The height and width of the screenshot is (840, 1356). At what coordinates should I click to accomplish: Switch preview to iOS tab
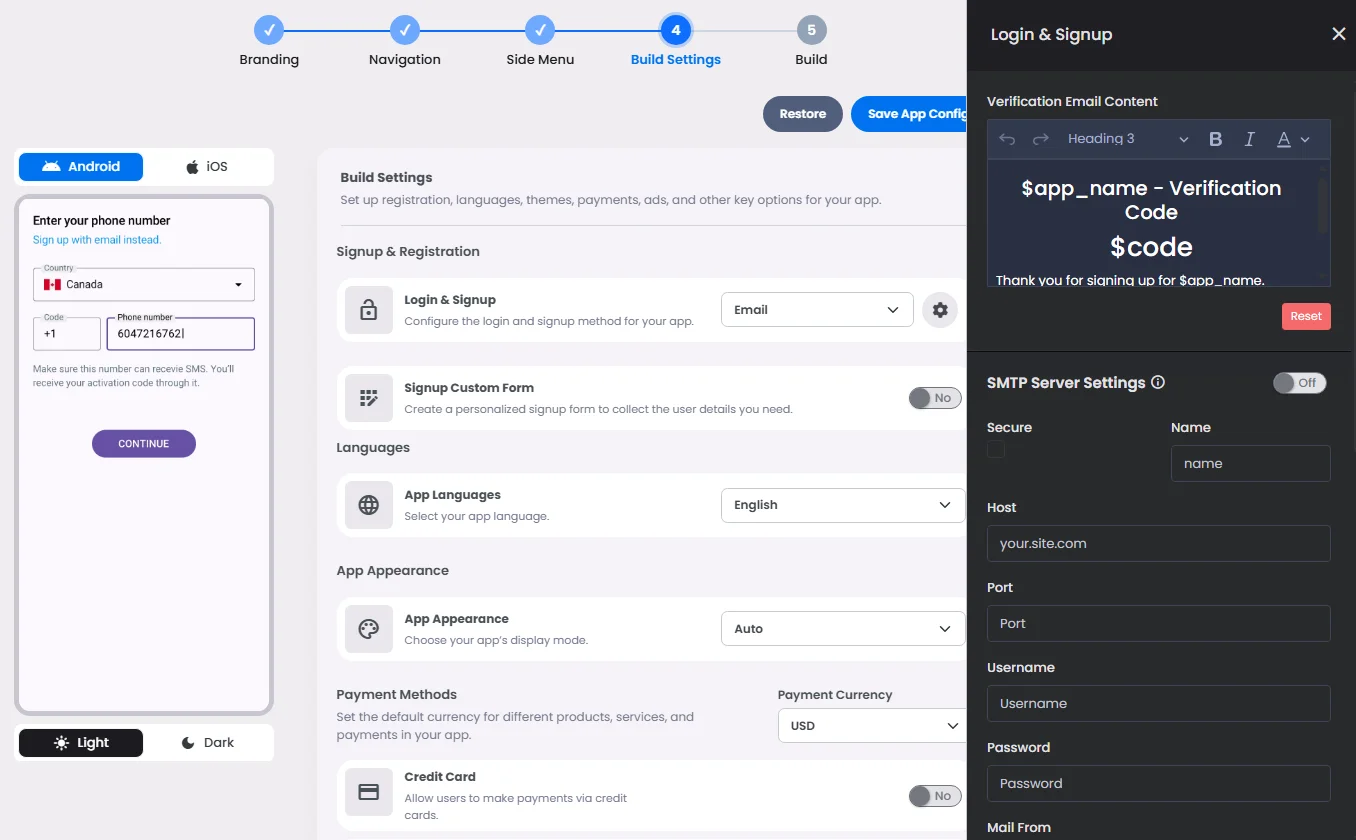pos(207,167)
